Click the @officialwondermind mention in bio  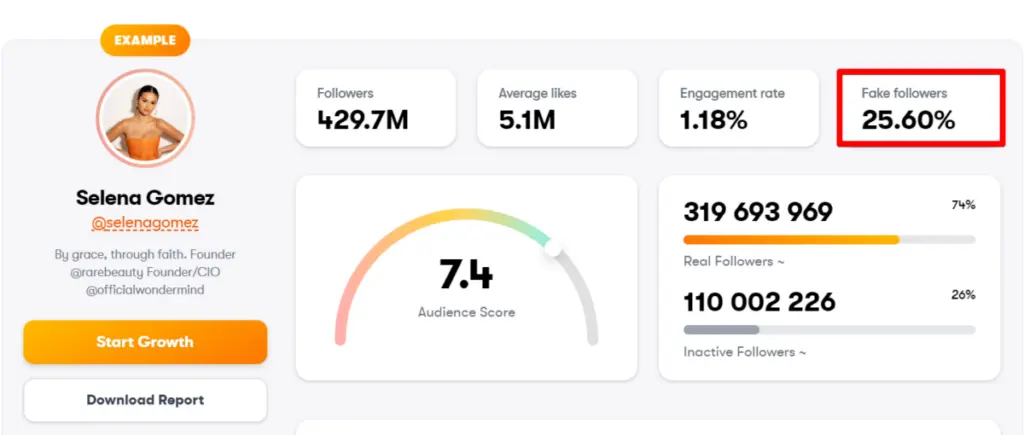(x=145, y=291)
